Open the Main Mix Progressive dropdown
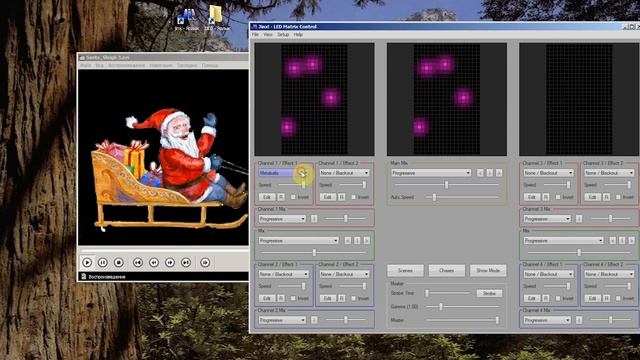The width and height of the screenshot is (640, 360). pyautogui.click(x=431, y=173)
